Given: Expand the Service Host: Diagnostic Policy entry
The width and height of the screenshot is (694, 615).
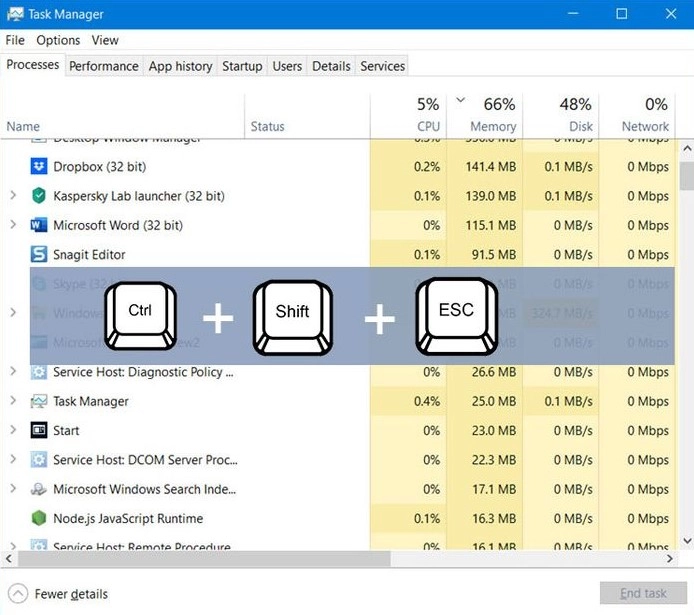Looking at the screenshot, I should pos(13,372).
